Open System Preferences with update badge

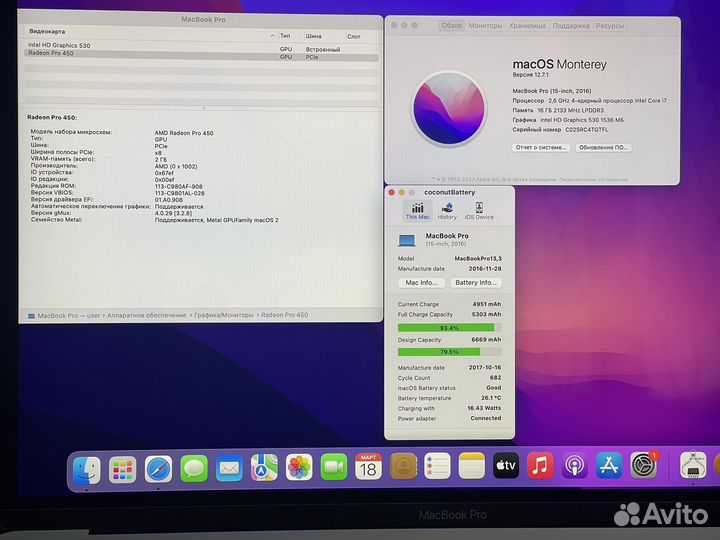644,465
